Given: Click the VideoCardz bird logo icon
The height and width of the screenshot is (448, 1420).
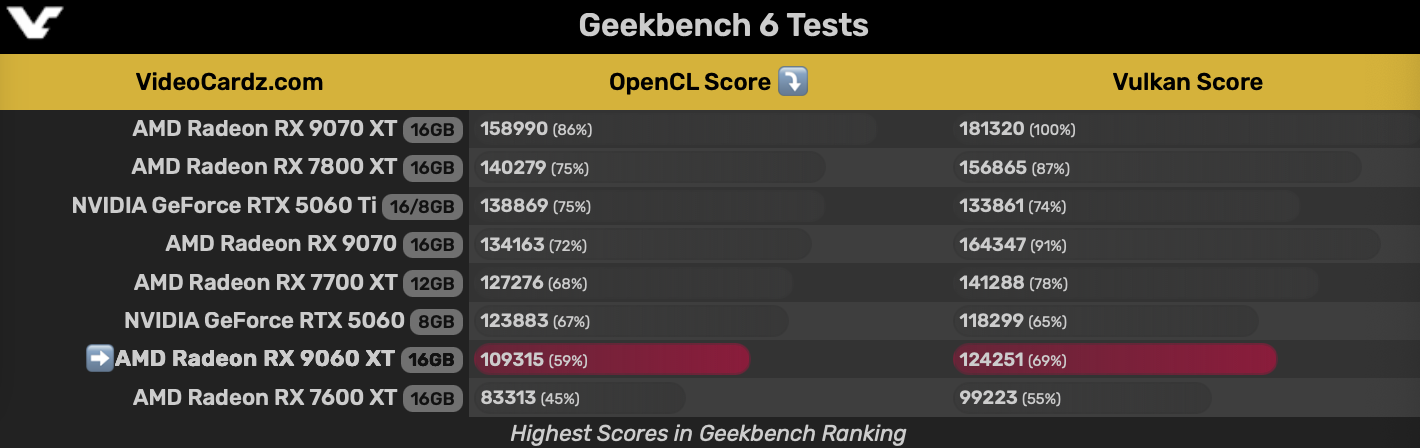Looking at the screenshot, I should (34, 21).
